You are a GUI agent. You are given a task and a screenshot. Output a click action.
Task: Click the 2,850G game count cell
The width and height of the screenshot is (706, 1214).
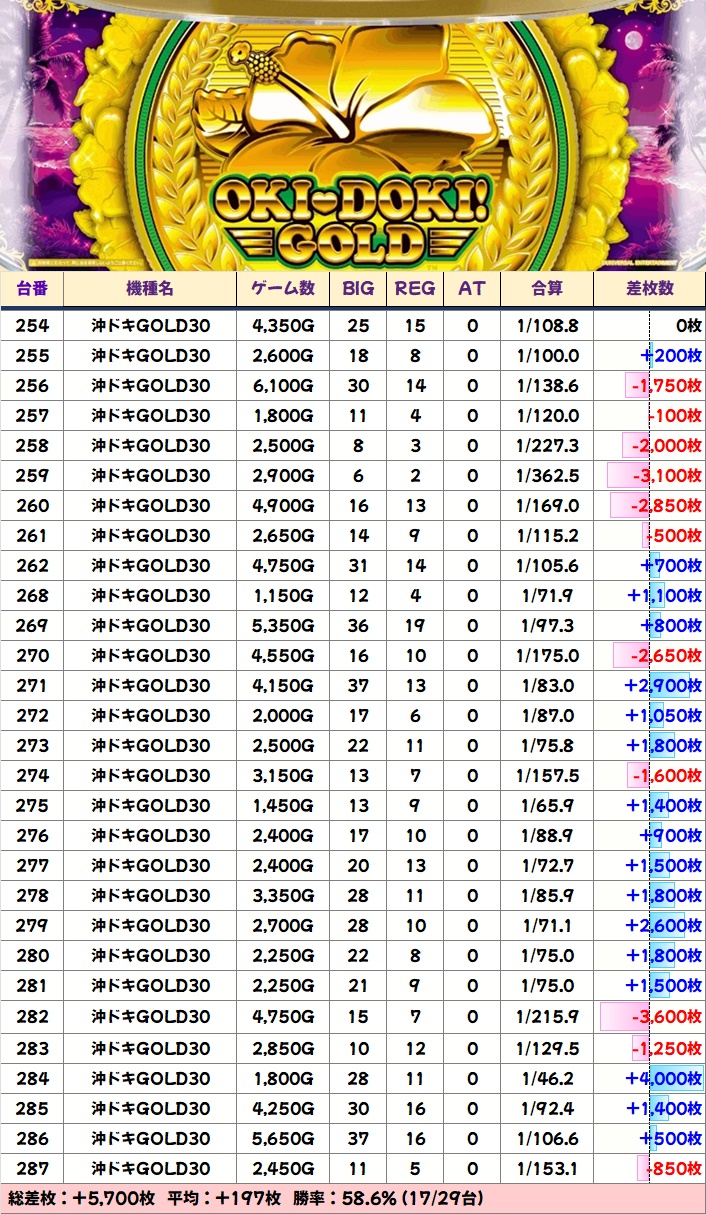(284, 1048)
